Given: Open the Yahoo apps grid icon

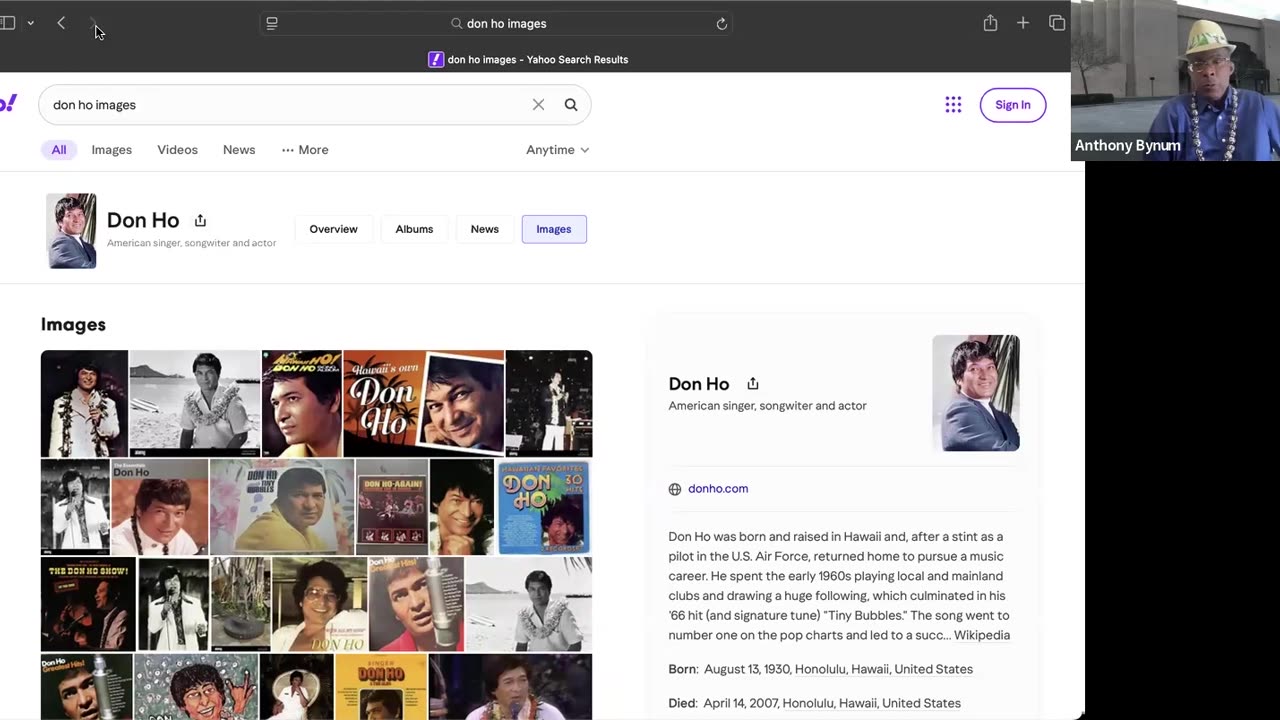Looking at the screenshot, I should [x=953, y=105].
